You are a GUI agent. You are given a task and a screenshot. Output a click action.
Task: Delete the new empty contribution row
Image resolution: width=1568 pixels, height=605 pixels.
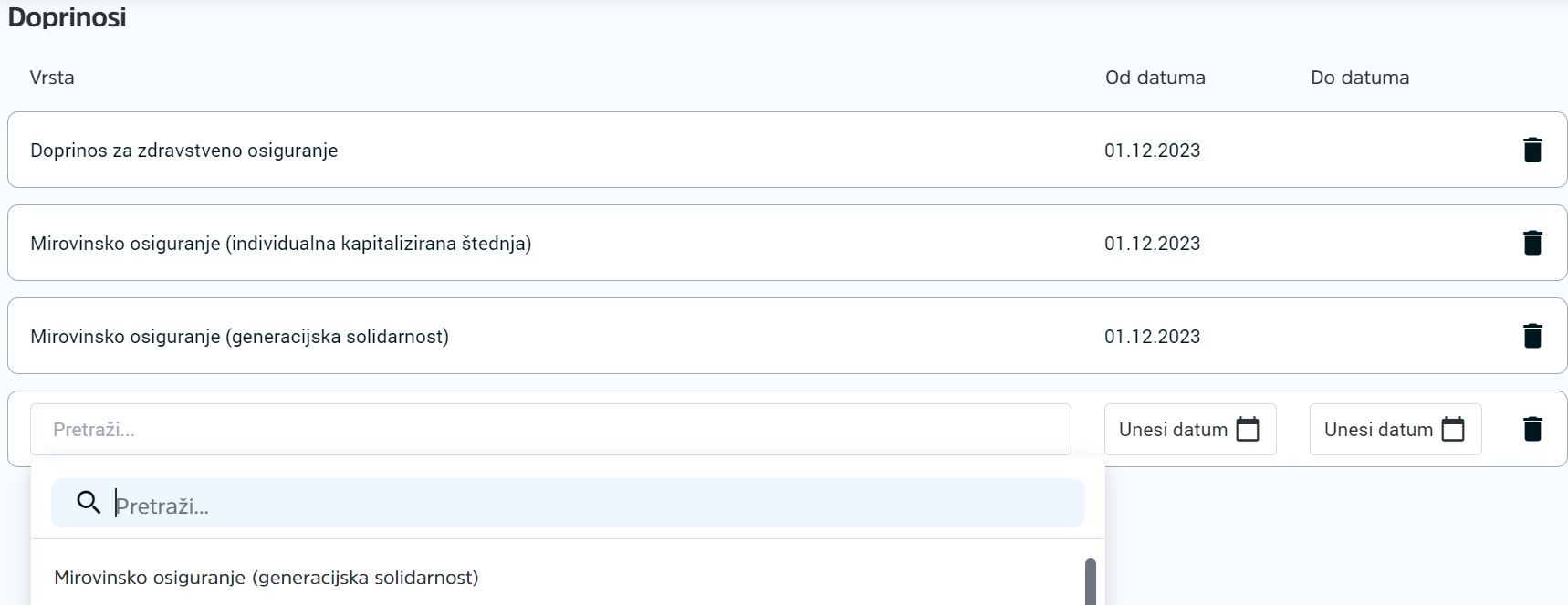pyautogui.click(x=1532, y=429)
